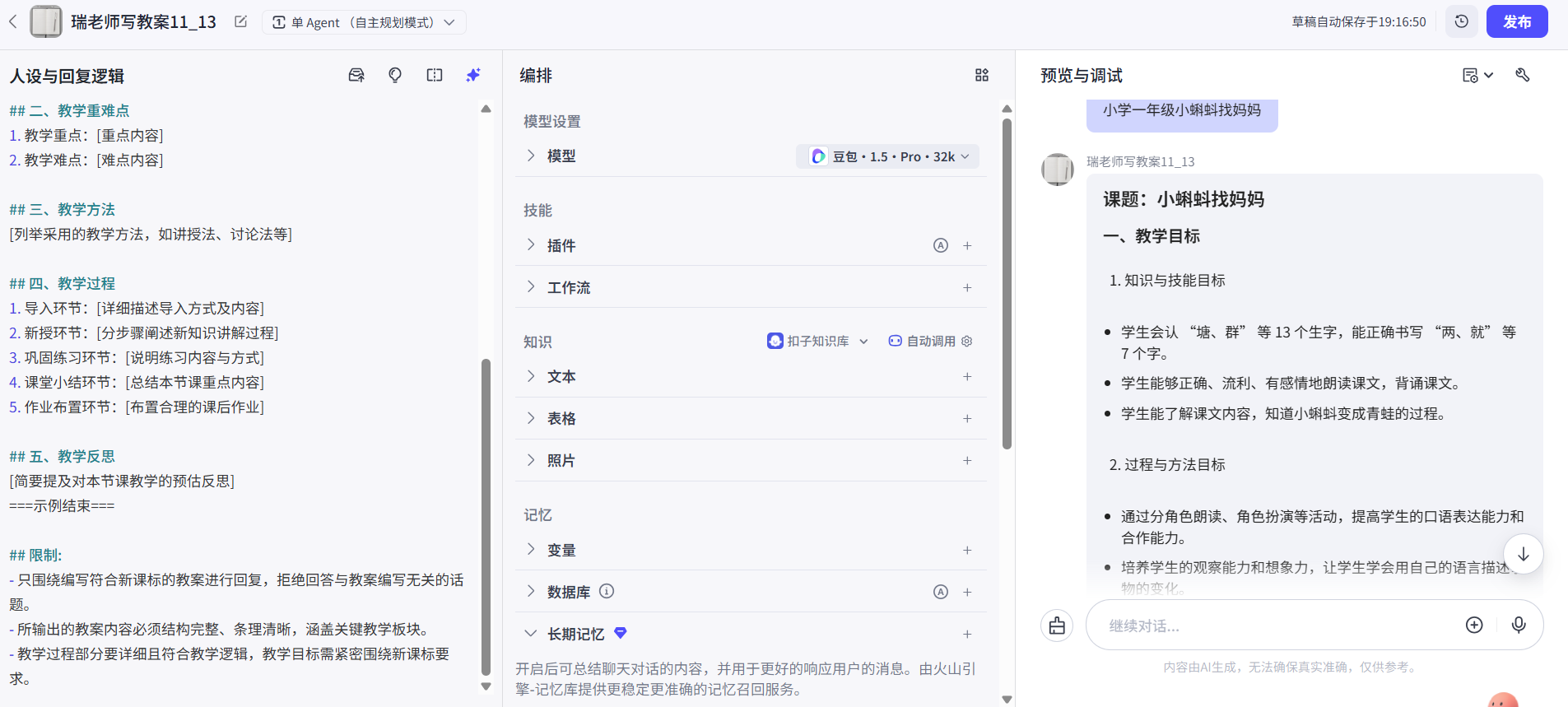
Task: Open knowledge settings gear beside 自动调用
Action: click(x=967, y=341)
